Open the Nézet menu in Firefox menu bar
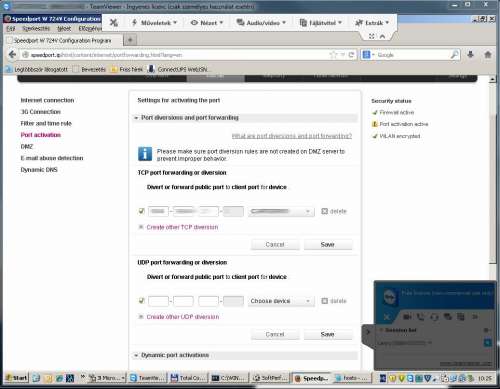The width and height of the screenshot is (500, 389). (x=64, y=29)
